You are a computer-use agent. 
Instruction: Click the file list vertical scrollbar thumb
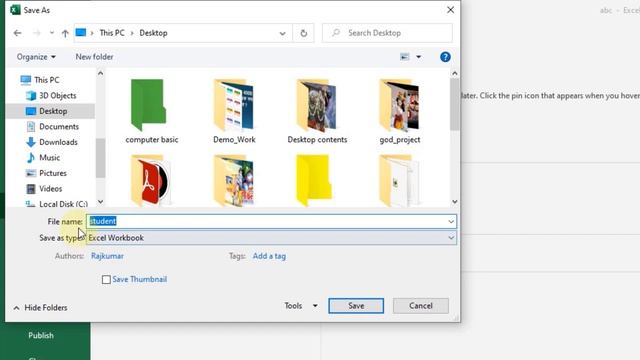[x=455, y=105]
